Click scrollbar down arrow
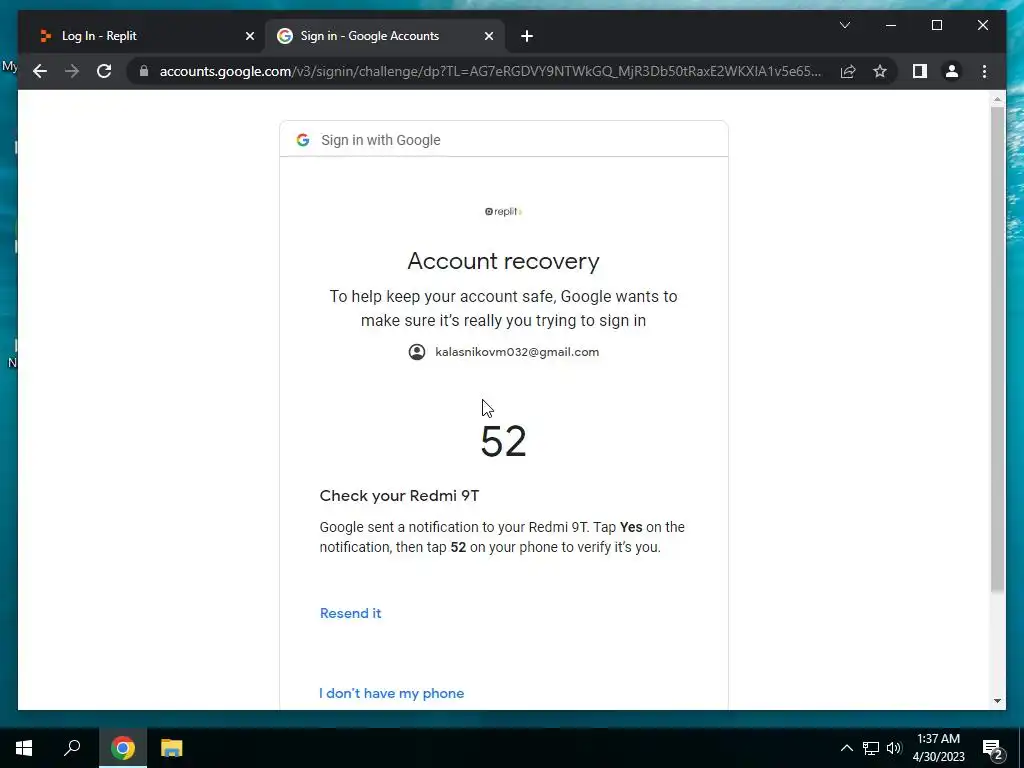The width and height of the screenshot is (1024, 768). pos(997,701)
